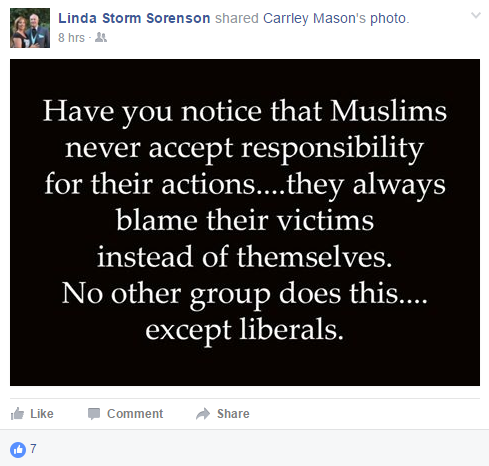This screenshot has height=466, width=489.
Task: Click the 'blame their victims' line in image
Action: click(x=245, y=220)
